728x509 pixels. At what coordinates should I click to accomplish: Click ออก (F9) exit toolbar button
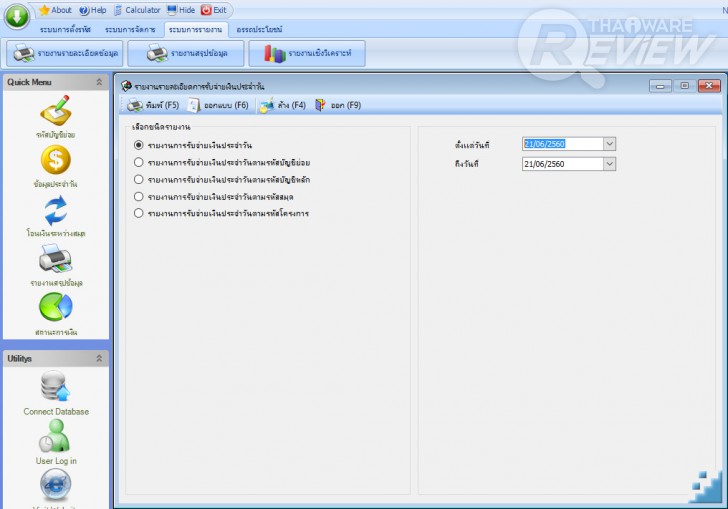pos(338,105)
